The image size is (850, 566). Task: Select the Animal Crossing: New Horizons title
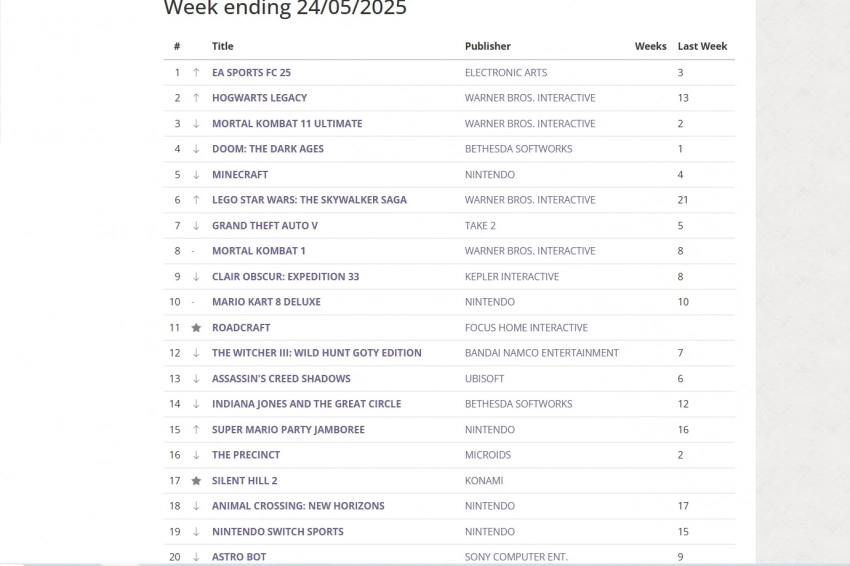298,506
